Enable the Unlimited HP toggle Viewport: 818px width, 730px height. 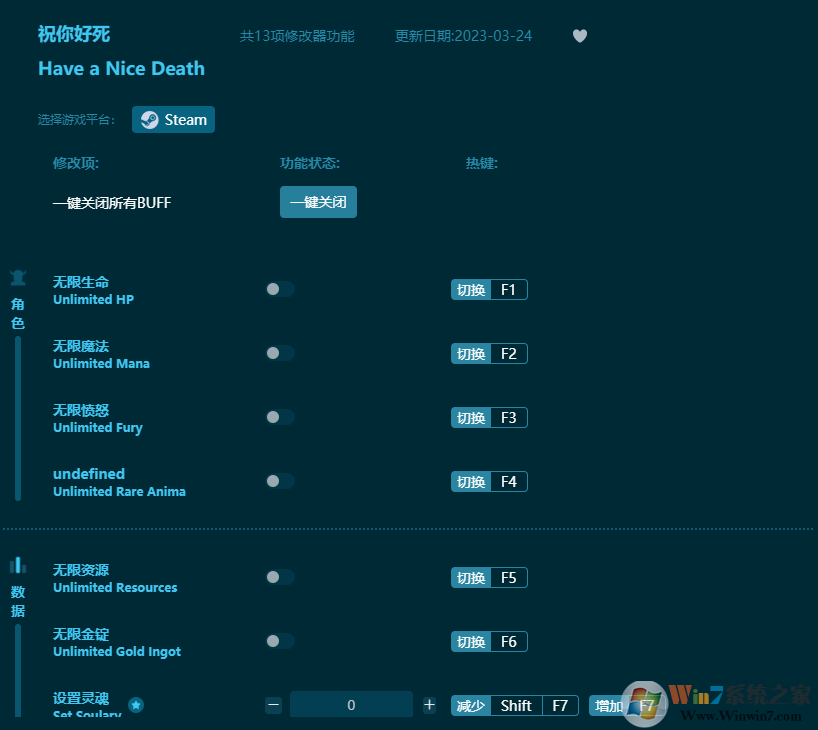pos(280,289)
